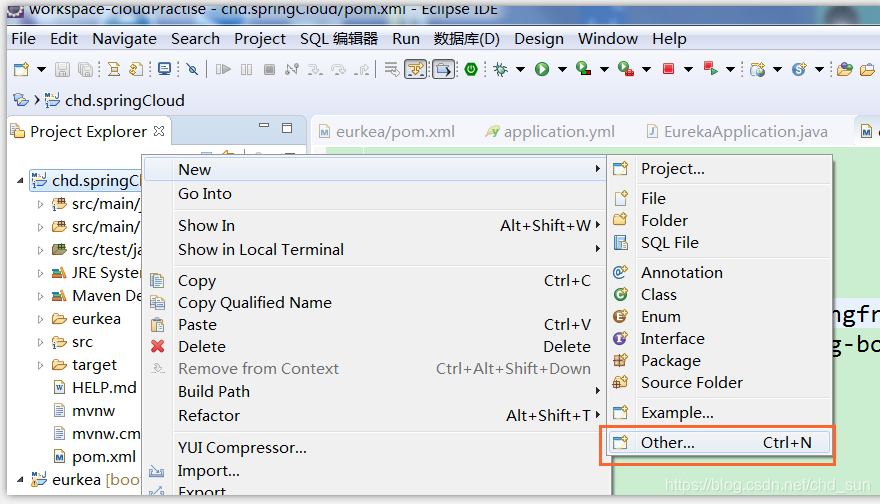Click the Terminate debug toolbar icon
The image size is (880, 504).
point(269,69)
